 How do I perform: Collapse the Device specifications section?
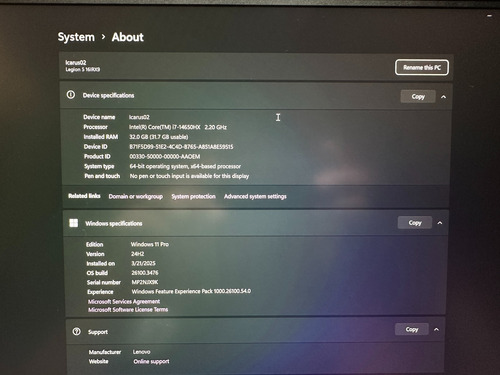pos(443,97)
